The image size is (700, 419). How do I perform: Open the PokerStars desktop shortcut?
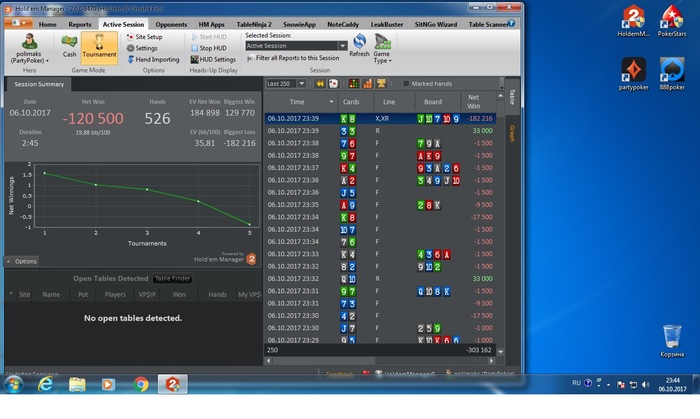671,21
